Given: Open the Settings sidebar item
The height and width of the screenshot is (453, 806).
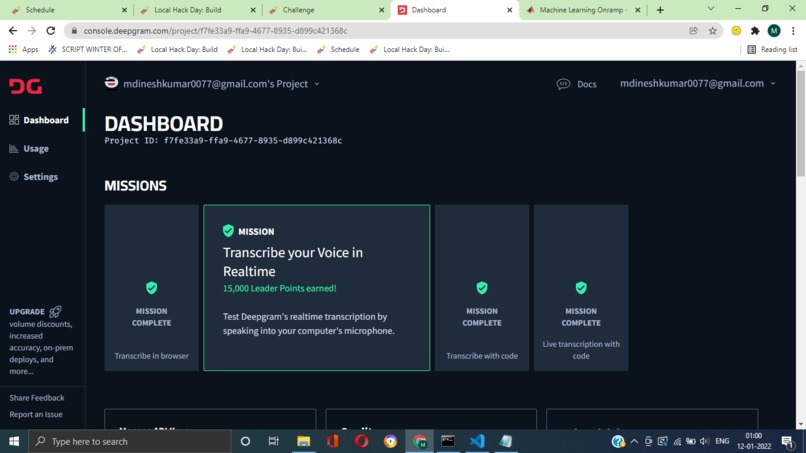Looking at the screenshot, I should [33, 177].
